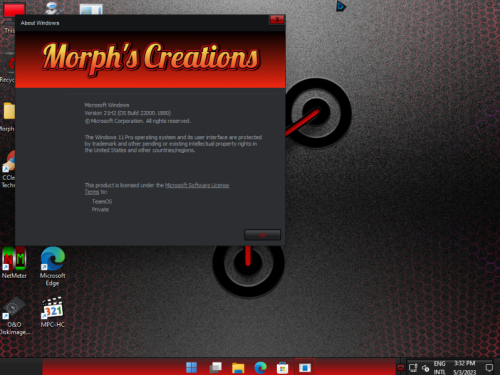The image size is (500, 375).
Task: Select the window-panel icon on desktop
Action: tap(91, 9)
